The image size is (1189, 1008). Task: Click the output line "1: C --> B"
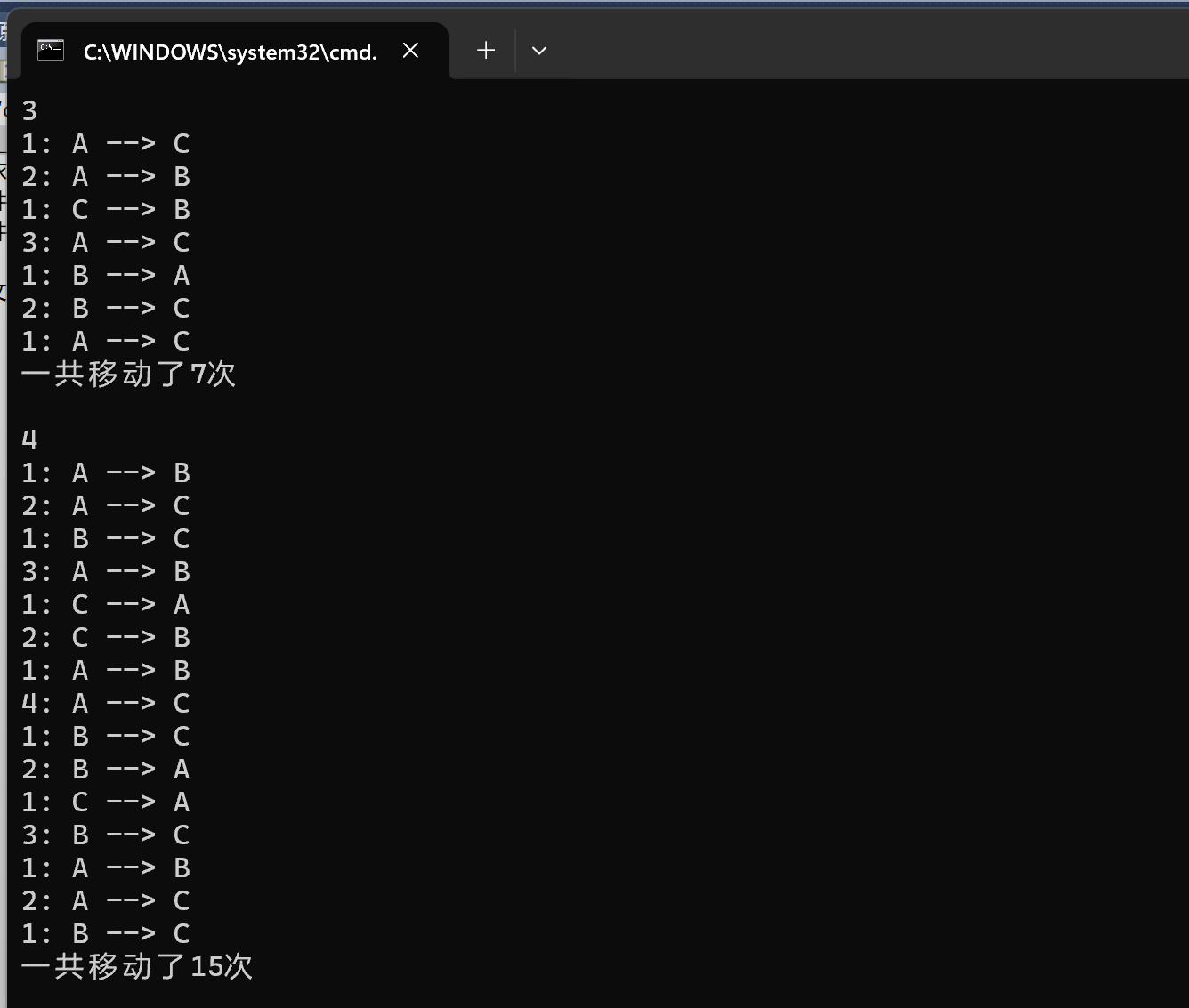pyautogui.click(x=106, y=210)
